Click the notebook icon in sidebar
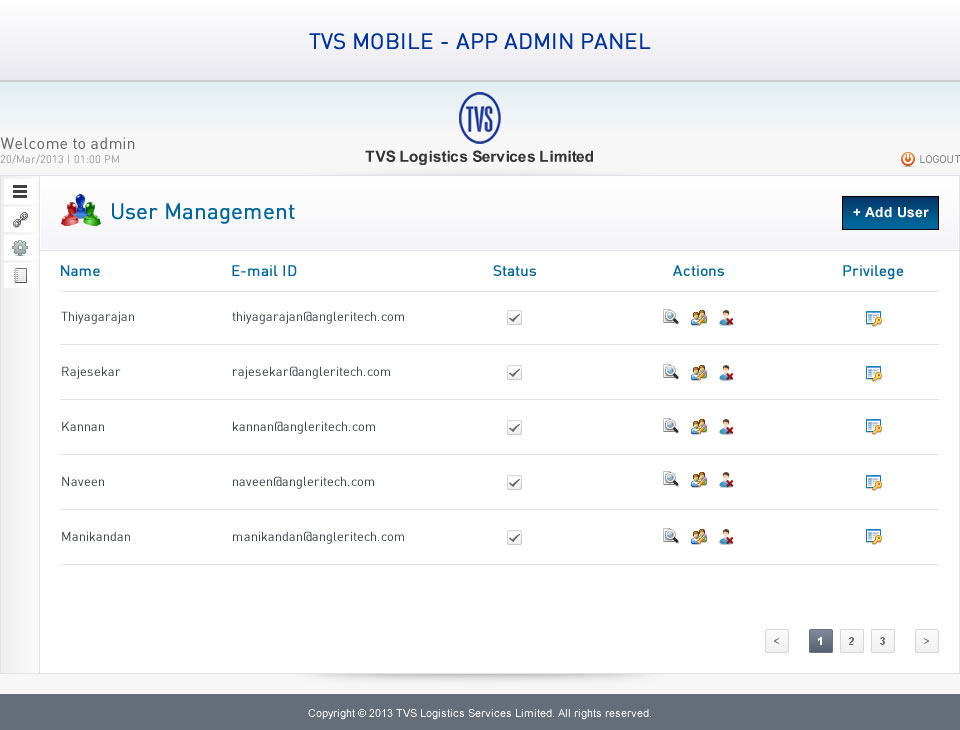 coord(20,276)
